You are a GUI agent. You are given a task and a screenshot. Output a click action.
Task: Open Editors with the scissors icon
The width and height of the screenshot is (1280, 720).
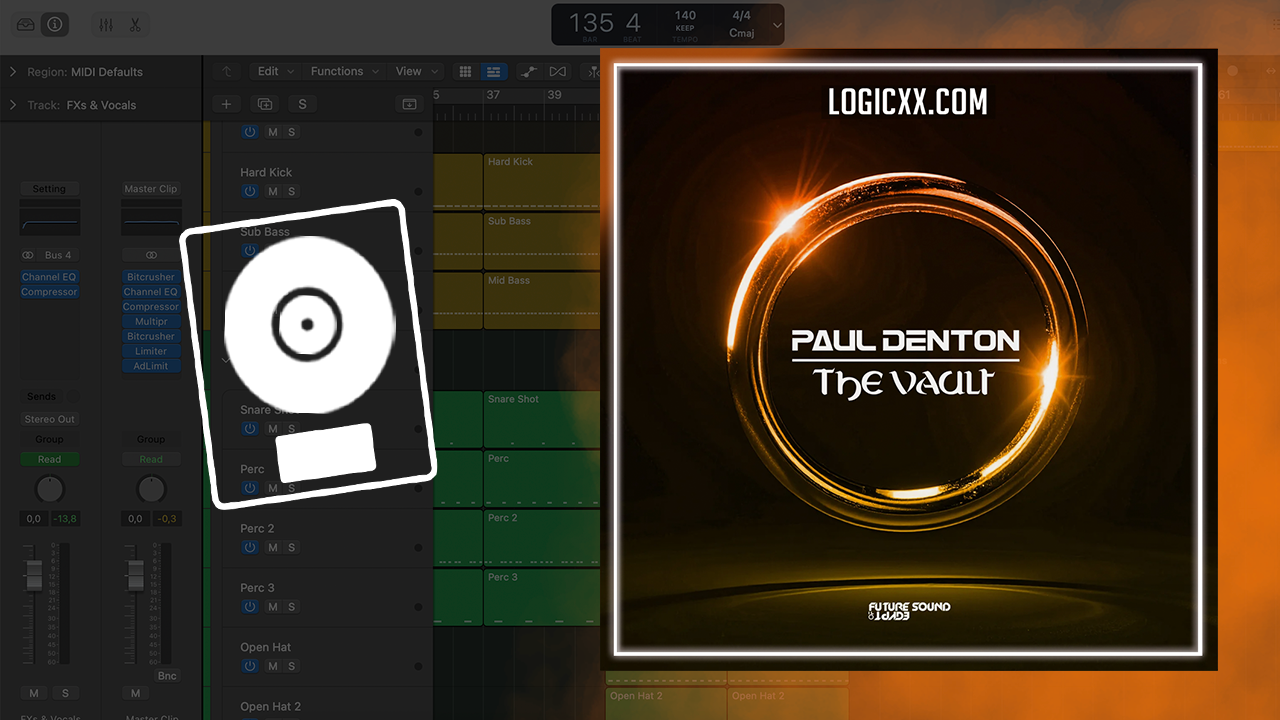(x=135, y=25)
